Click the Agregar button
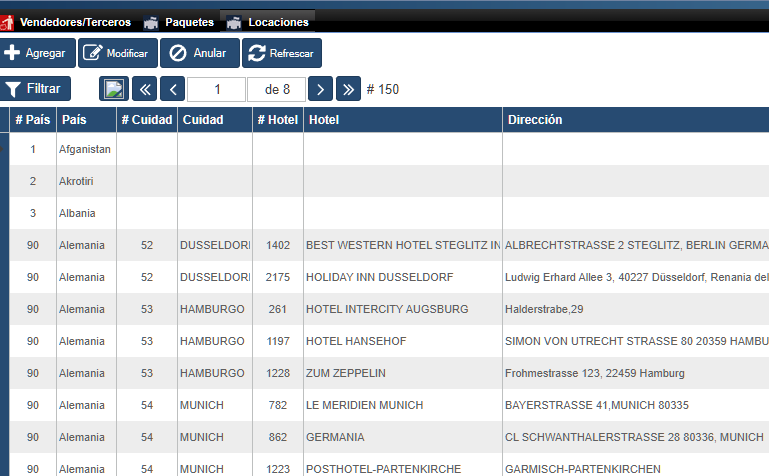Image resolution: width=769 pixels, height=476 pixels. pos(36,53)
